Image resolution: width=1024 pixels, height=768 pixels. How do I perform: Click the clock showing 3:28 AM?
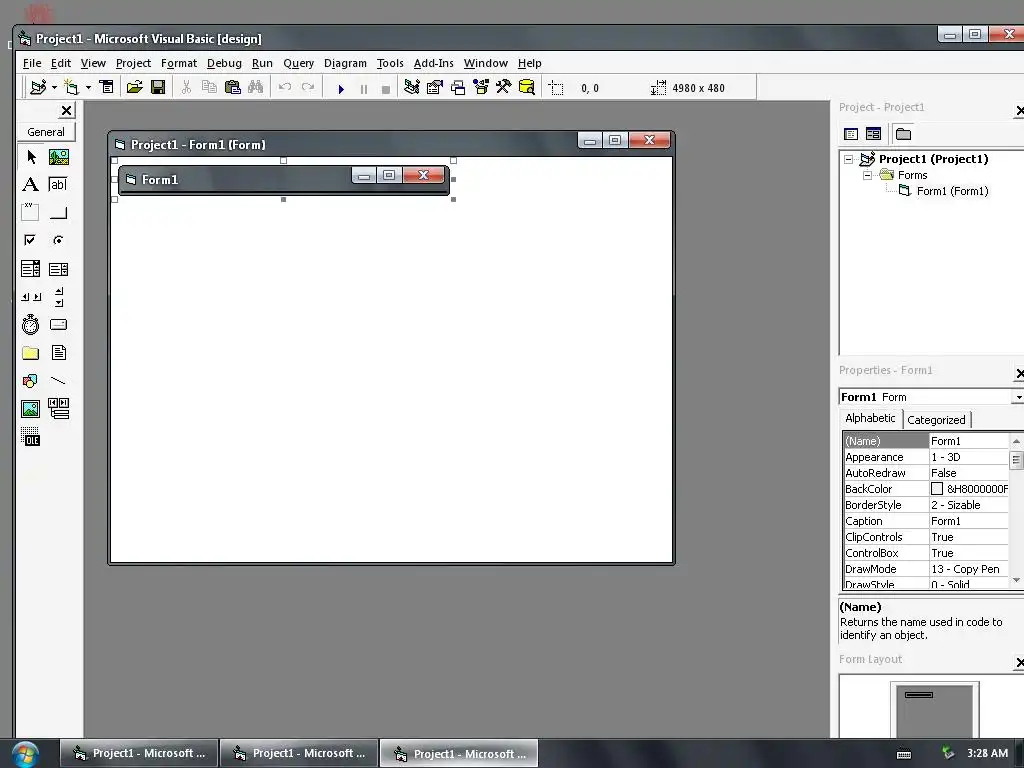[987, 753]
